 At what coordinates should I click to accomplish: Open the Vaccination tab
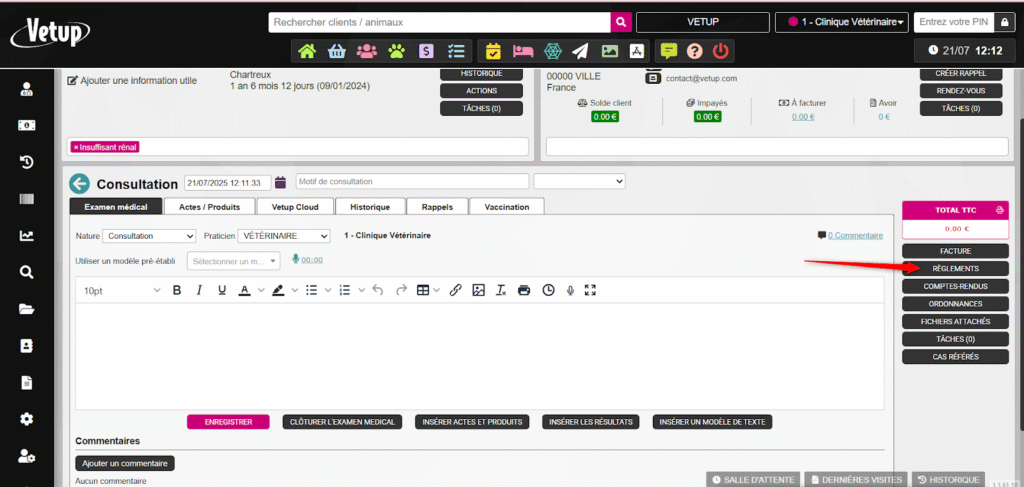pyautogui.click(x=507, y=207)
